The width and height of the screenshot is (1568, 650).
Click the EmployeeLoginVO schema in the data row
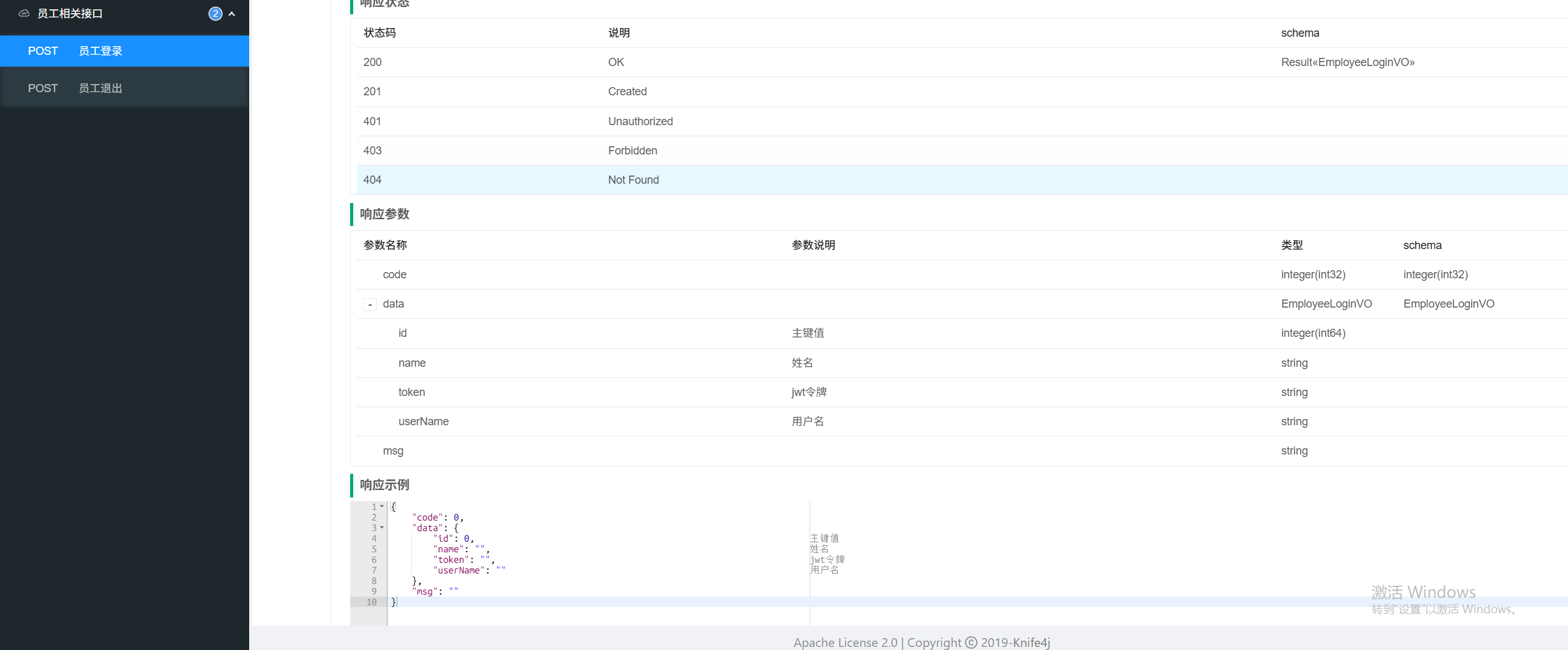click(1448, 304)
